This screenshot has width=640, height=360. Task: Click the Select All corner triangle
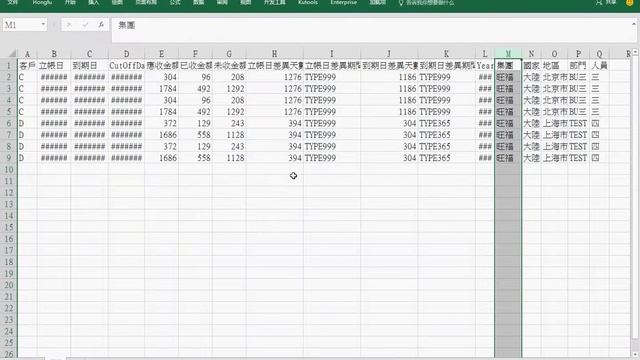[x=12, y=54]
